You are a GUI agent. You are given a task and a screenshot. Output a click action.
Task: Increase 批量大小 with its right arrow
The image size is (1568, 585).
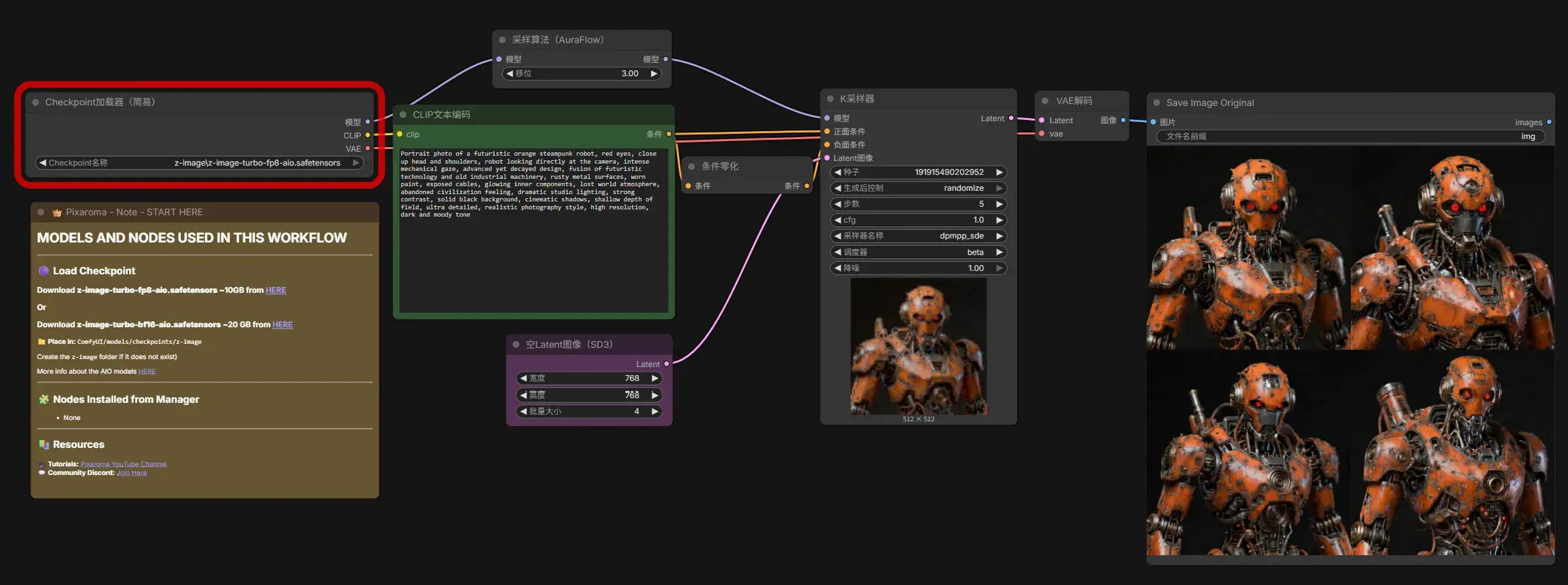[x=655, y=411]
